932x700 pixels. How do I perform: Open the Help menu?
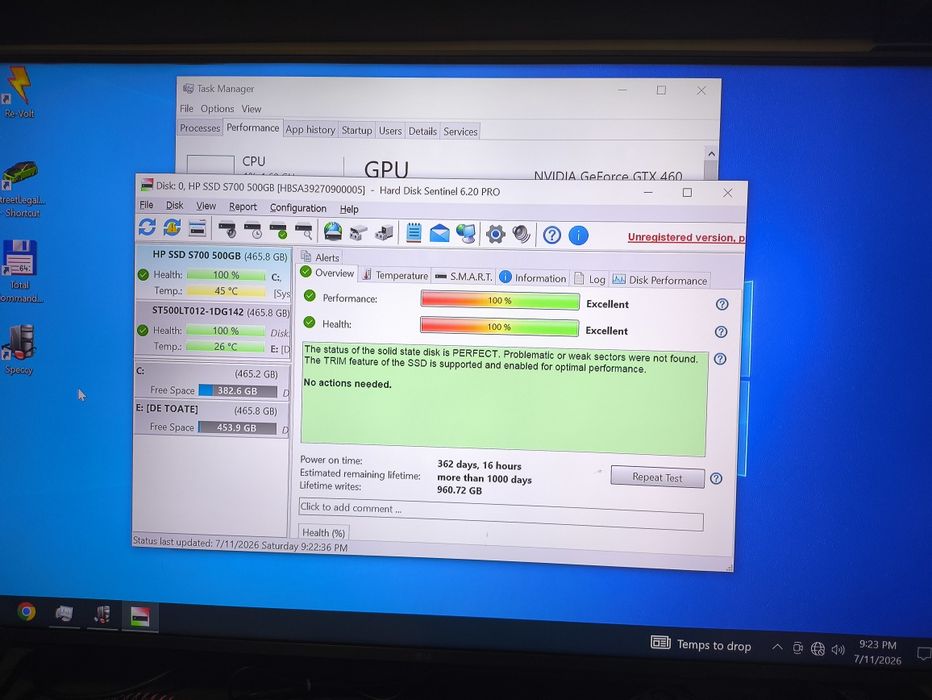(349, 209)
